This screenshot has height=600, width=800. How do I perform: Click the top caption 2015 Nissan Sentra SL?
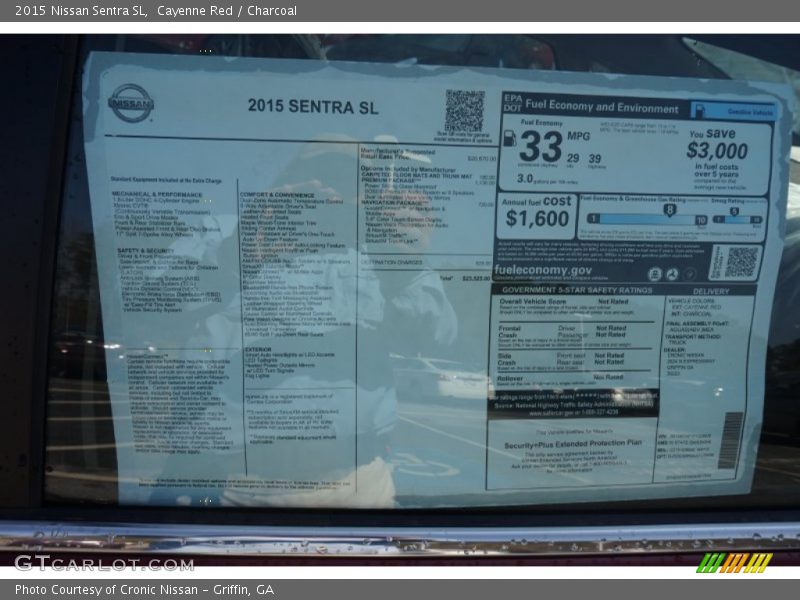point(81,11)
